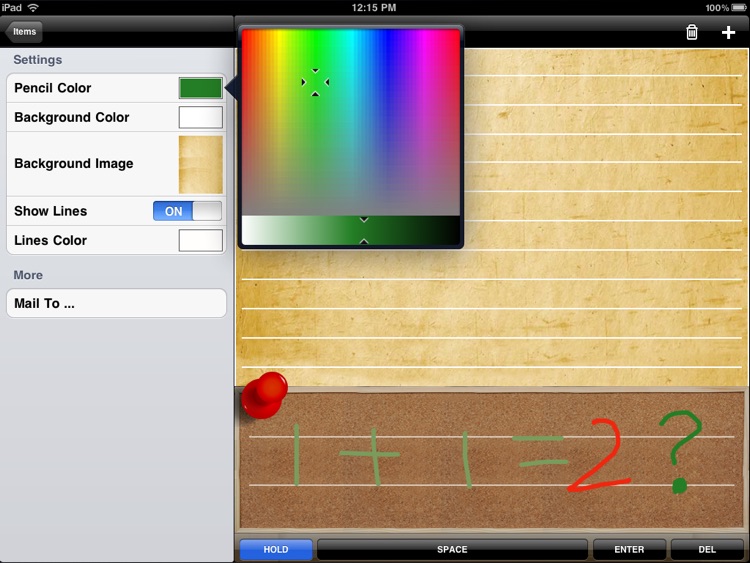Open the Lines Color swatch
This screenshot has height=563, width=750.
pyautogui.click(x=200, y=240)
